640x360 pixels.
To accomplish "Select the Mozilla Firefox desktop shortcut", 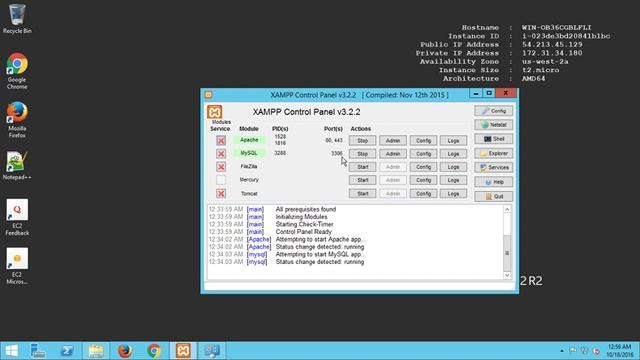I will coord(17,120).
